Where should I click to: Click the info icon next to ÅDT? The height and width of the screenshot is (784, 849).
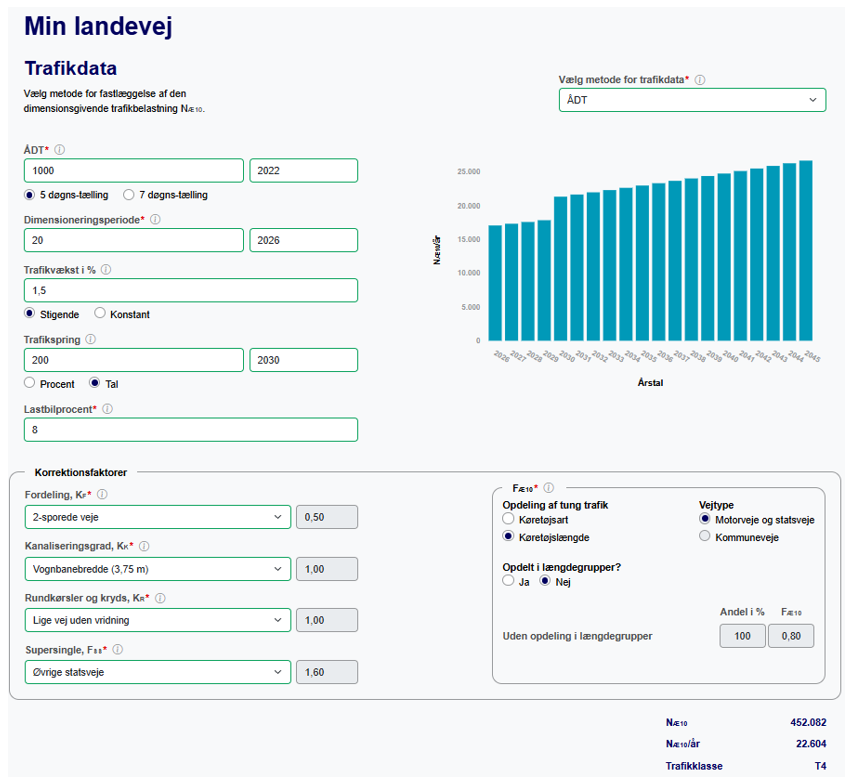coord(60,150)
